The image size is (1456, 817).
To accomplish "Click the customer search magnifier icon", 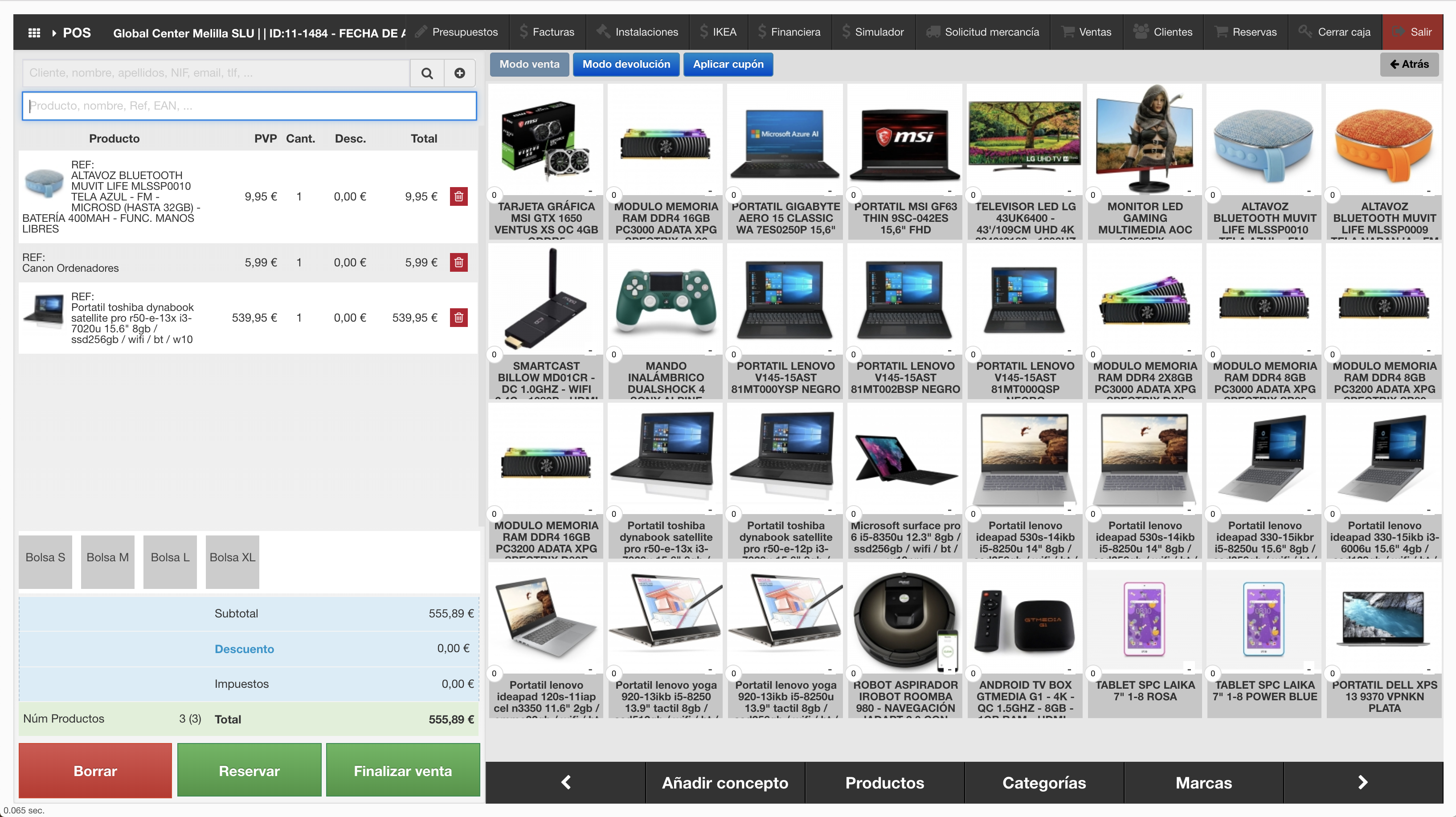I will pos(427,74).
